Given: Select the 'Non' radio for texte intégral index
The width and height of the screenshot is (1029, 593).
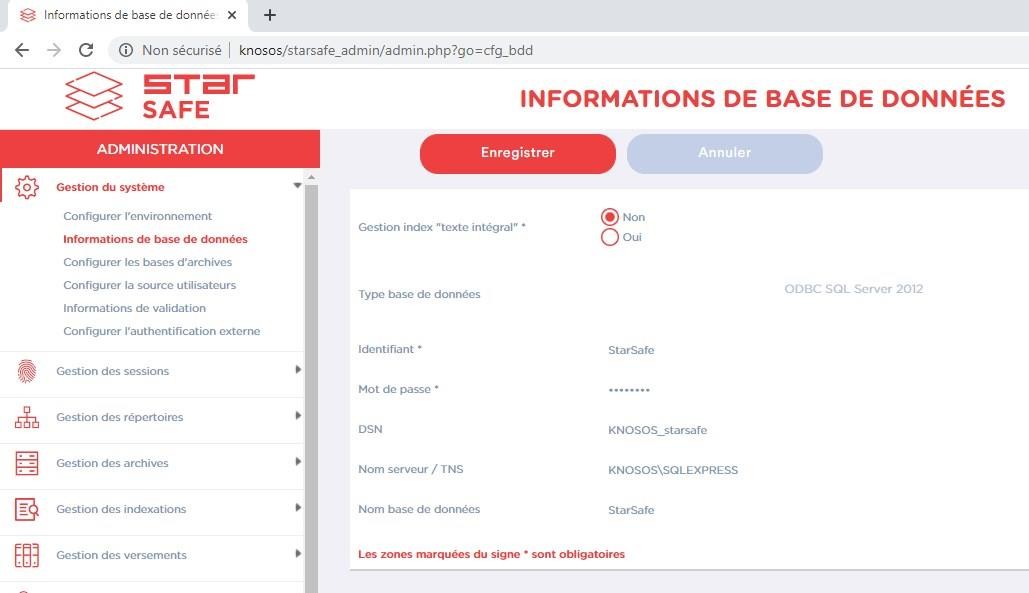Looking at the screenshot, I should (609, 217).
